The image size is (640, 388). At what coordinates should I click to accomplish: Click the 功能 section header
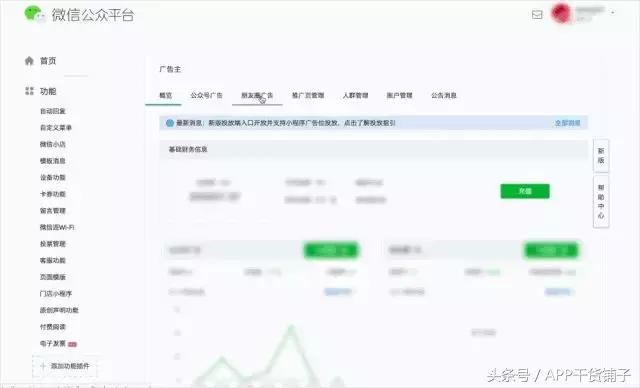pyautogui.click(x=48, y=91)
